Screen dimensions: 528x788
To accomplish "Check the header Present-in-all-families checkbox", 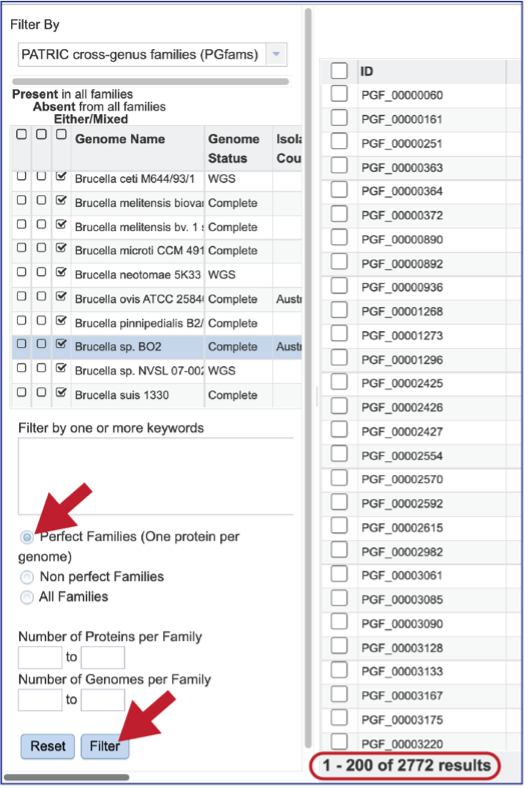I will [22, 134].
